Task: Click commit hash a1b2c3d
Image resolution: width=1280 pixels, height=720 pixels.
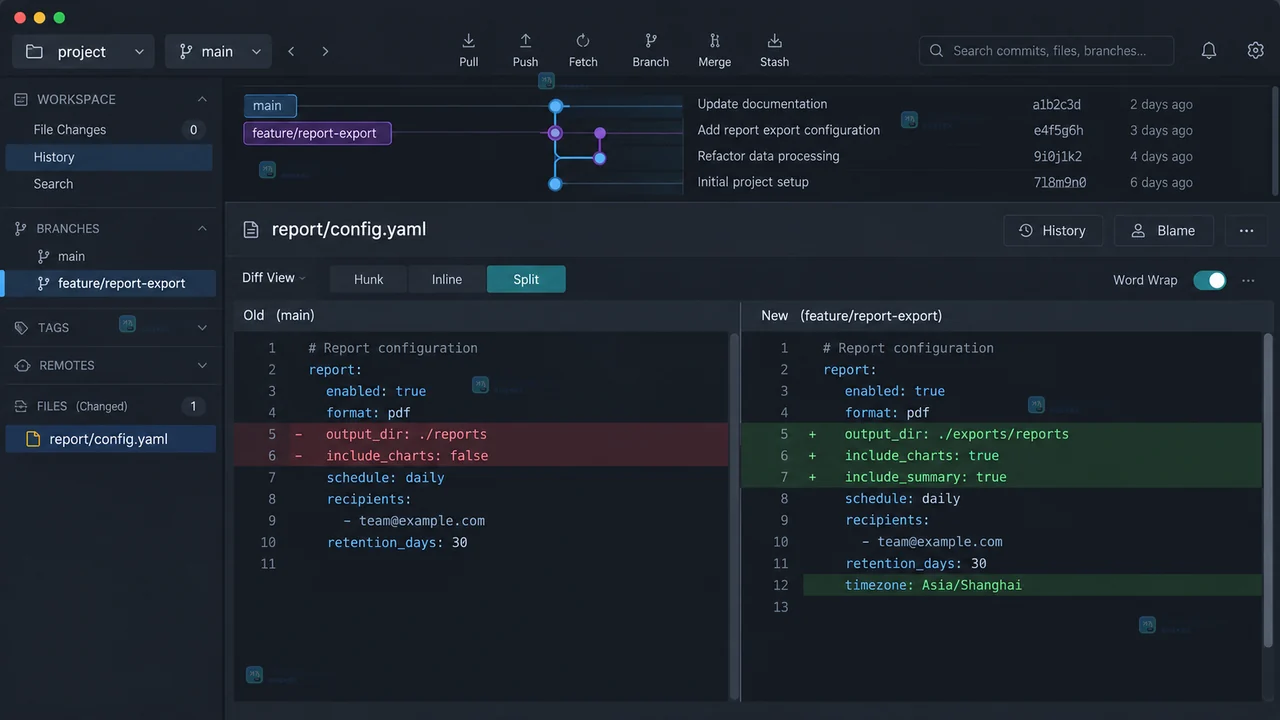Action: [x=1057, y=105]
